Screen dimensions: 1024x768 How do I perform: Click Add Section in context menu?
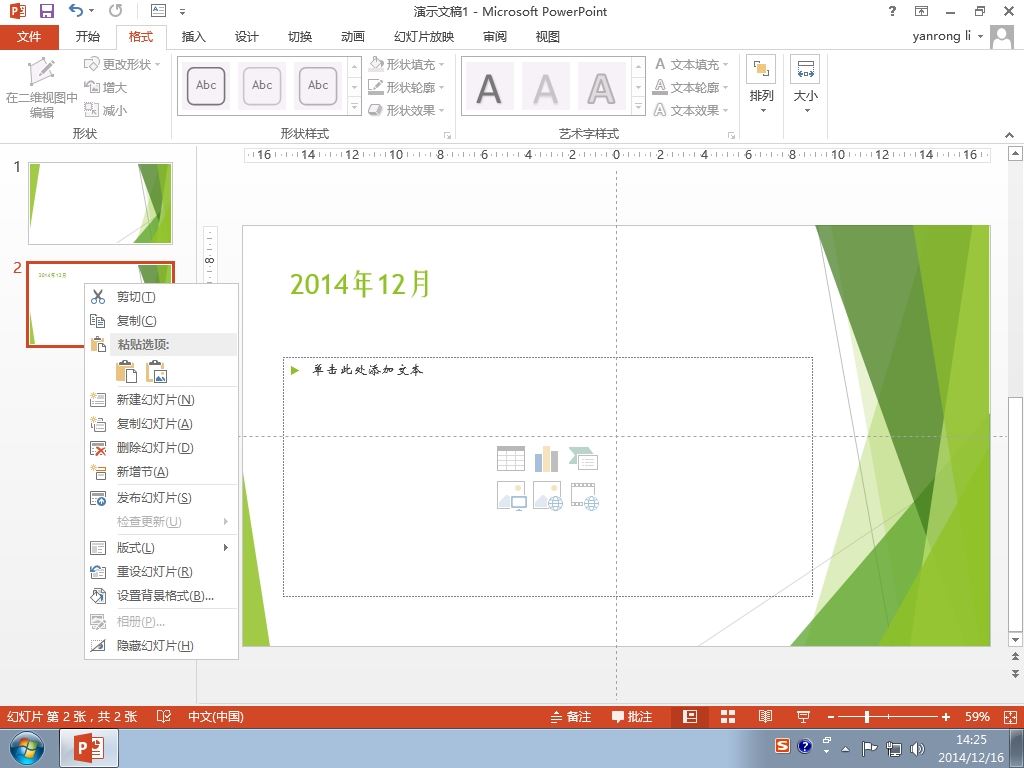click(x=161, y=472)
